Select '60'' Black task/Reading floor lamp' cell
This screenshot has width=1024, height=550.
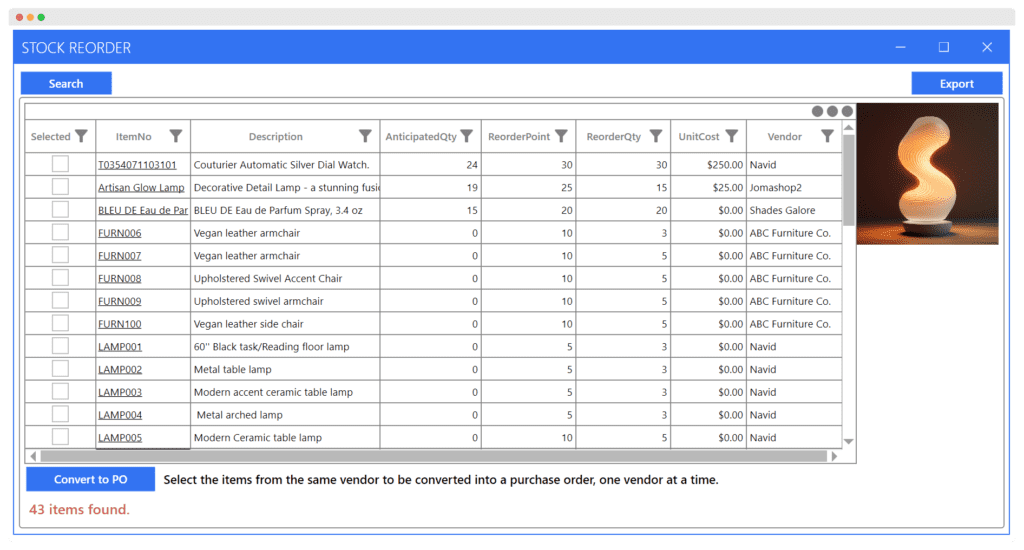click(x=285, y=347)
